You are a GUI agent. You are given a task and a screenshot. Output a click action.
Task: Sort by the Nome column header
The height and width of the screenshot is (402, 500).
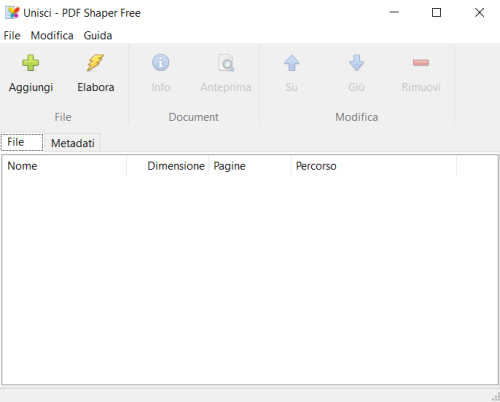click(x=64, y=166)
